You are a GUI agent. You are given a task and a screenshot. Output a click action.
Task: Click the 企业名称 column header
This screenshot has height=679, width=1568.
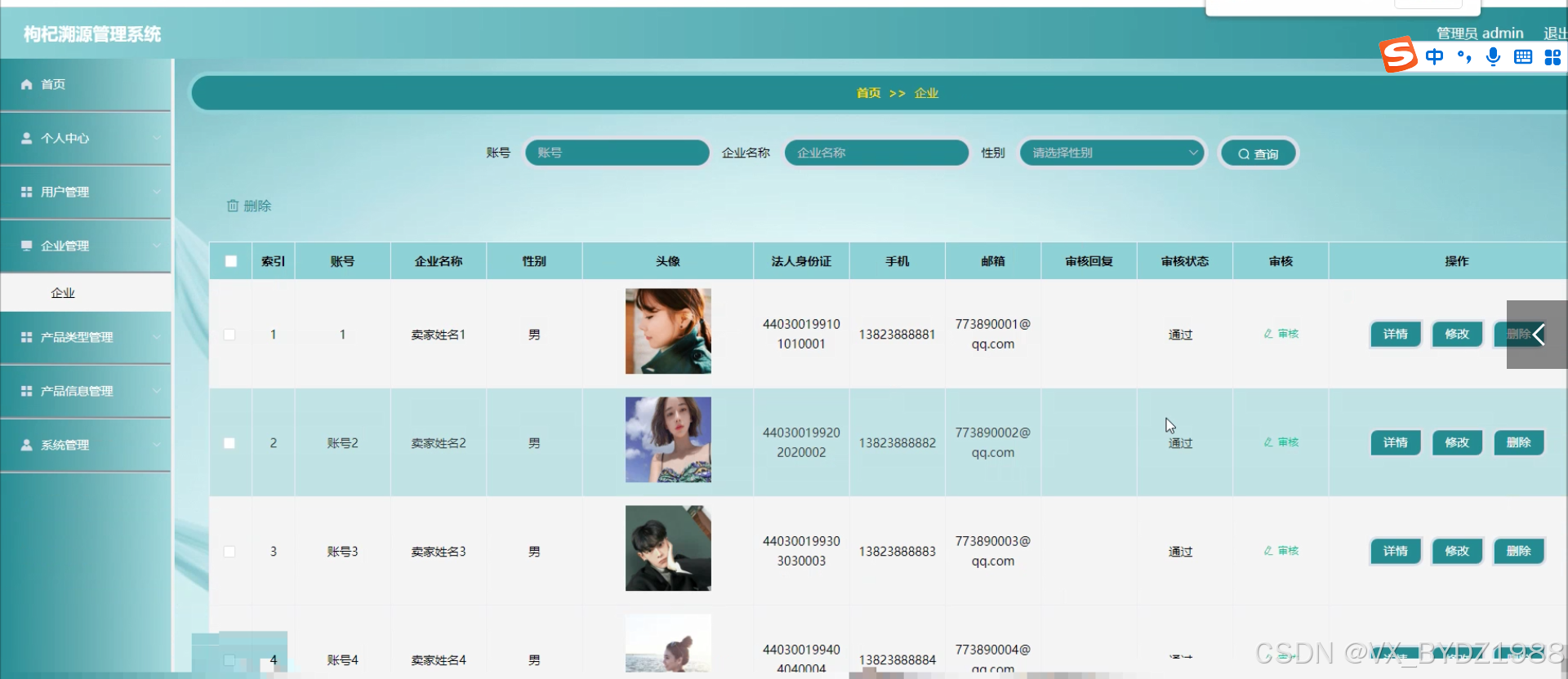pyautogui.click(x=439, y=261)
